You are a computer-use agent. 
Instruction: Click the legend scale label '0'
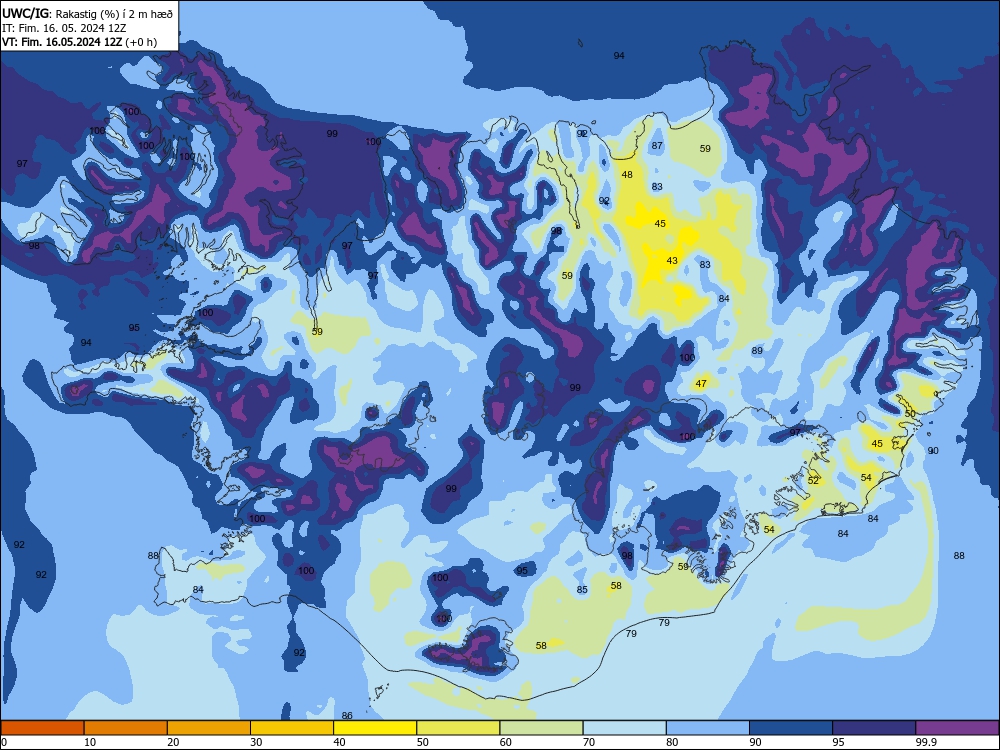coord(4,742)
